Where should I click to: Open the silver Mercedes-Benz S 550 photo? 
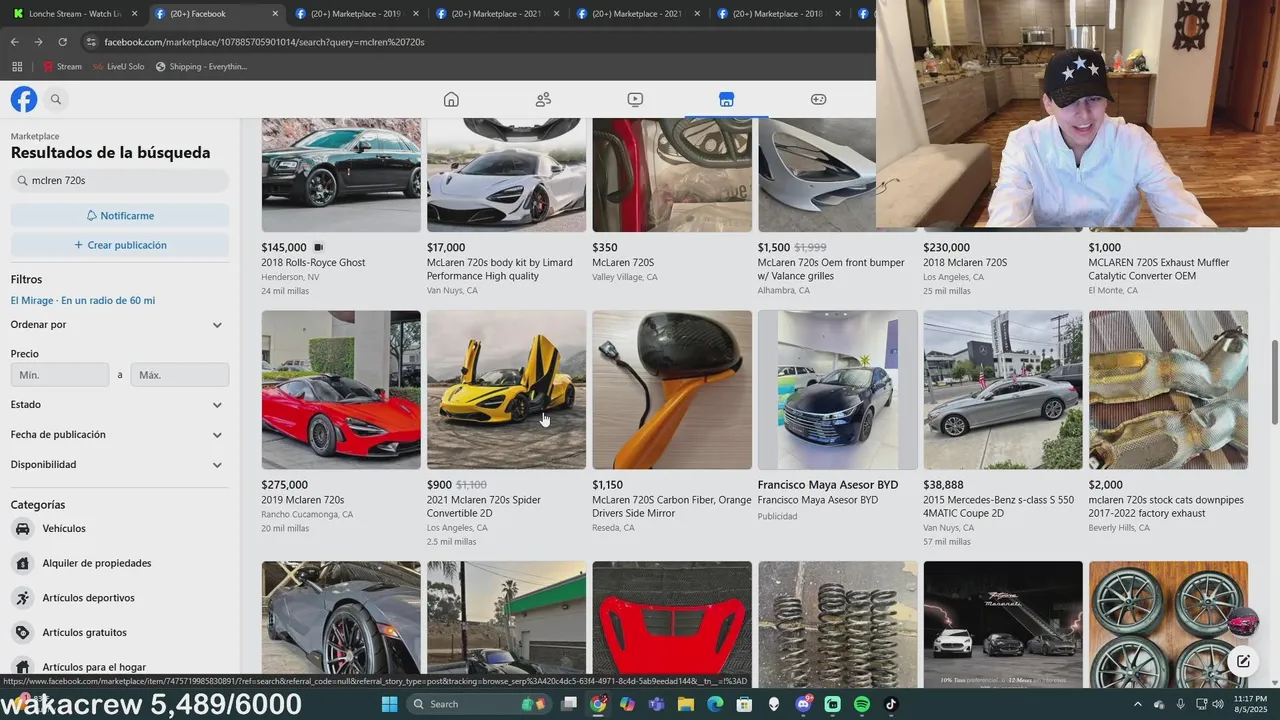pyautogui.click(x=1003, y=390)
